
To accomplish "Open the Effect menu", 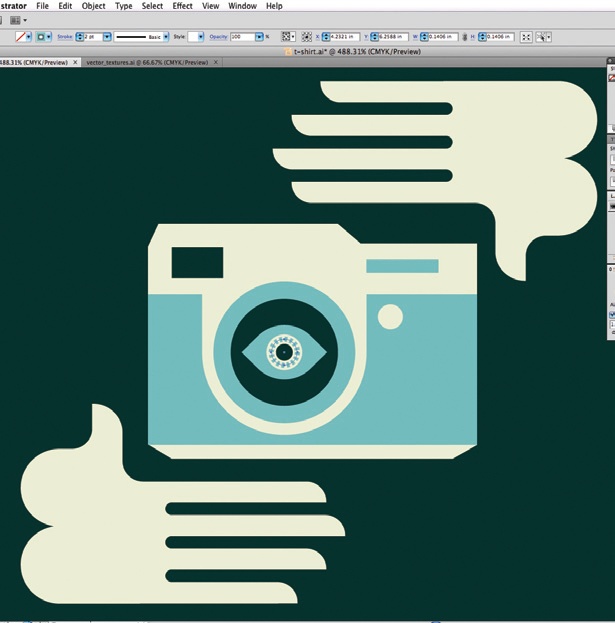I will (x=182, y=6).
